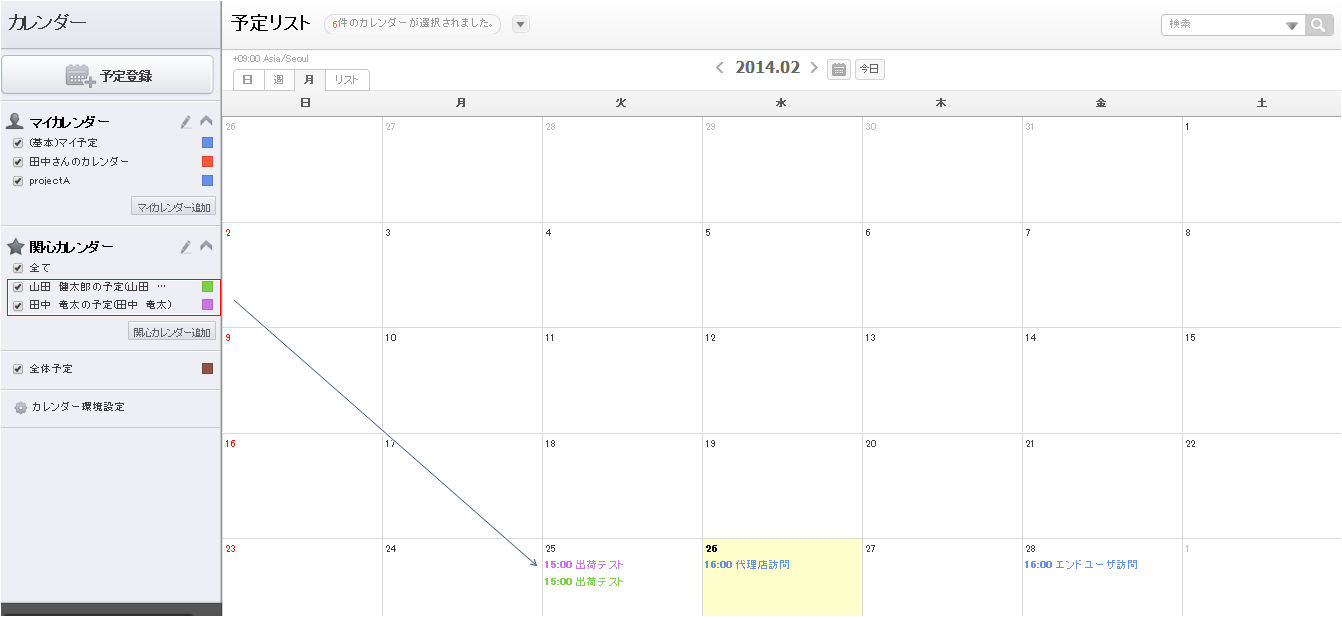Open the 16:00 代理店訪問 event
The image size is (1342, 617).
pyautogui.click(x=746, y=565)
